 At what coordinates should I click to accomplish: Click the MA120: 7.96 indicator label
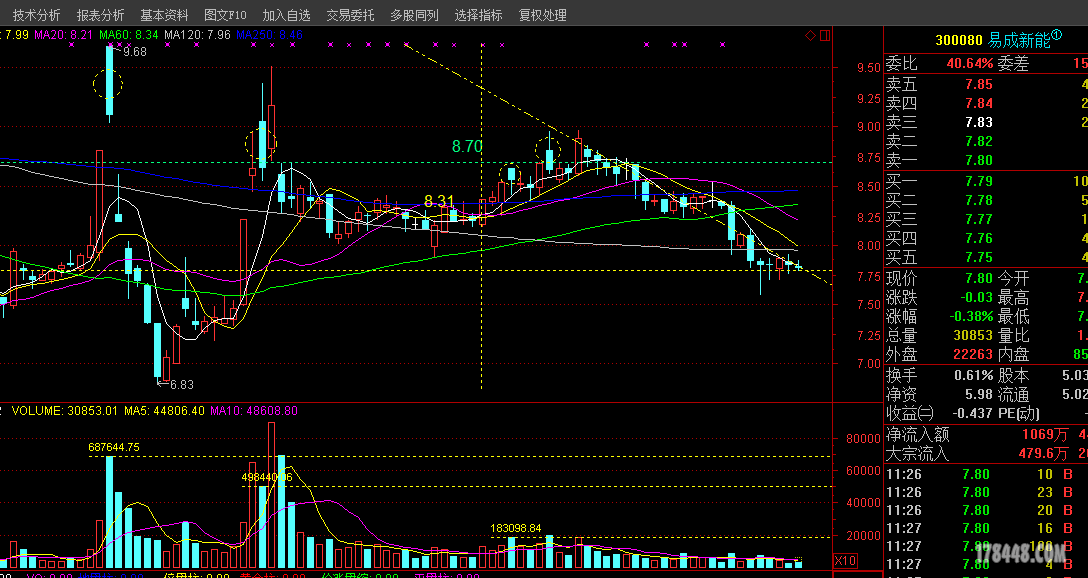(198, 34)
